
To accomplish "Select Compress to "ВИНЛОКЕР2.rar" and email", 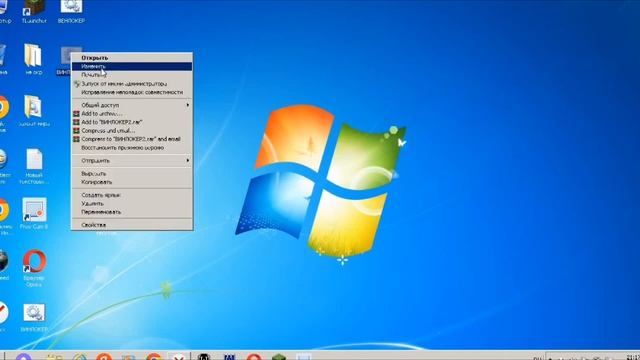I will 132,139.
